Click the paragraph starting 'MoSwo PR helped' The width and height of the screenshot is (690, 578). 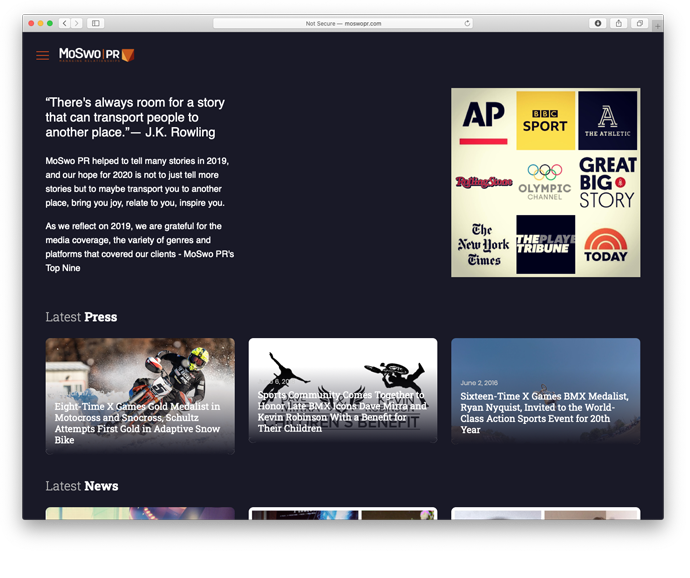[137, 182]
